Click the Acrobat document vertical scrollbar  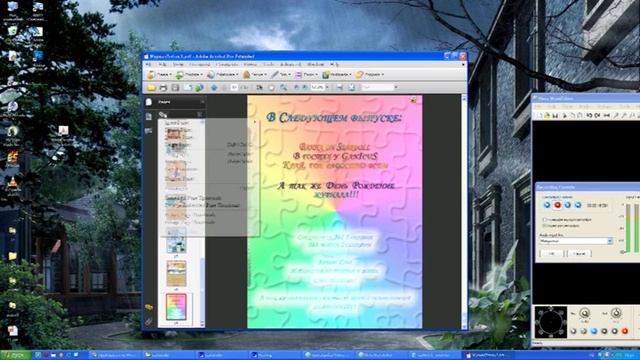click(x=464, y=212)
